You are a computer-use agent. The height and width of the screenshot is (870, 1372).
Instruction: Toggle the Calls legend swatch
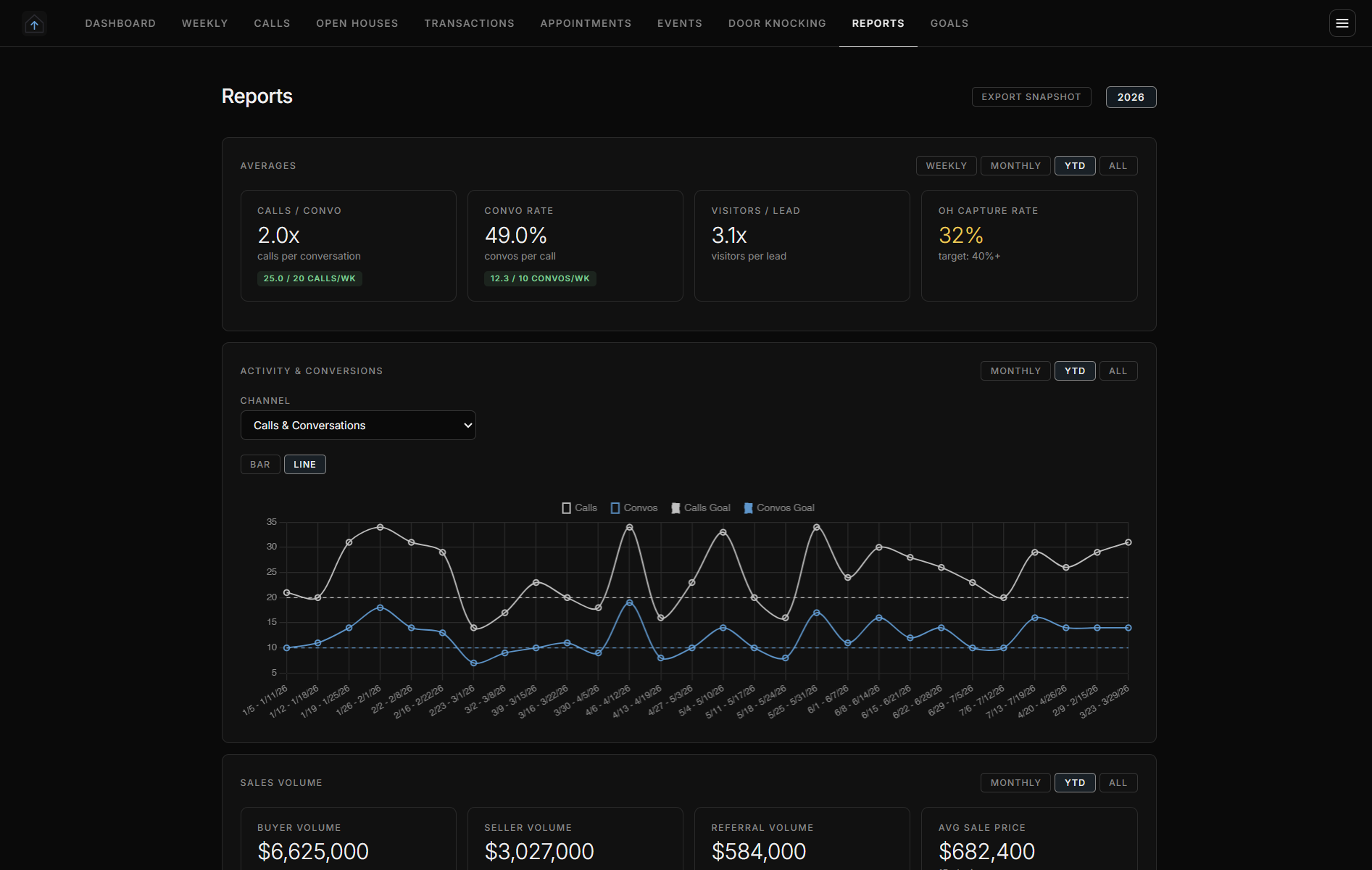566,508
